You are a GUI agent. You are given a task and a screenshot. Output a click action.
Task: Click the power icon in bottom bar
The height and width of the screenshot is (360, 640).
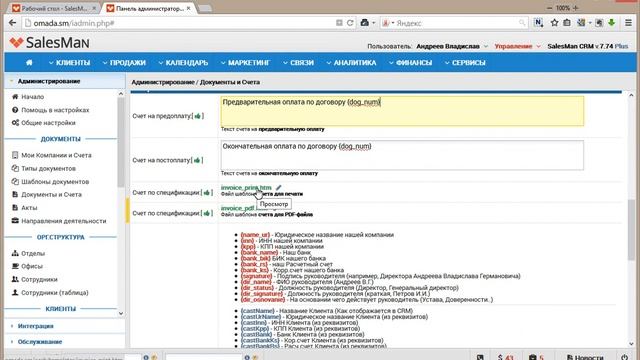point(624,357)
